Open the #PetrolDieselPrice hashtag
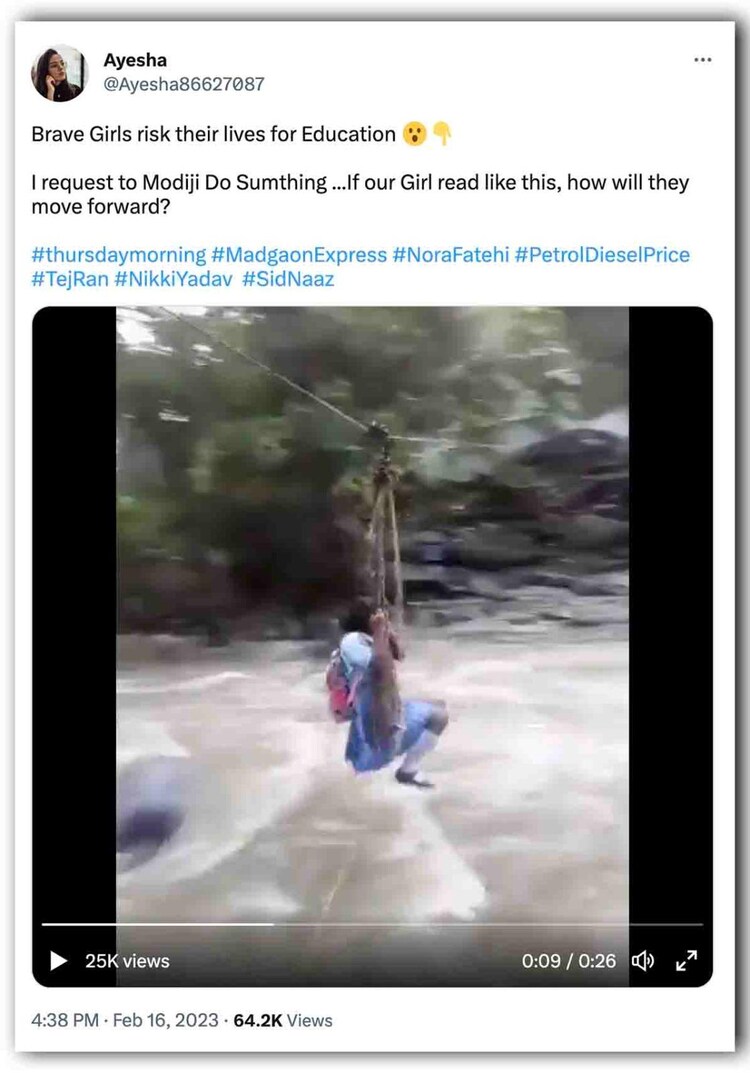 pos(602,255)
